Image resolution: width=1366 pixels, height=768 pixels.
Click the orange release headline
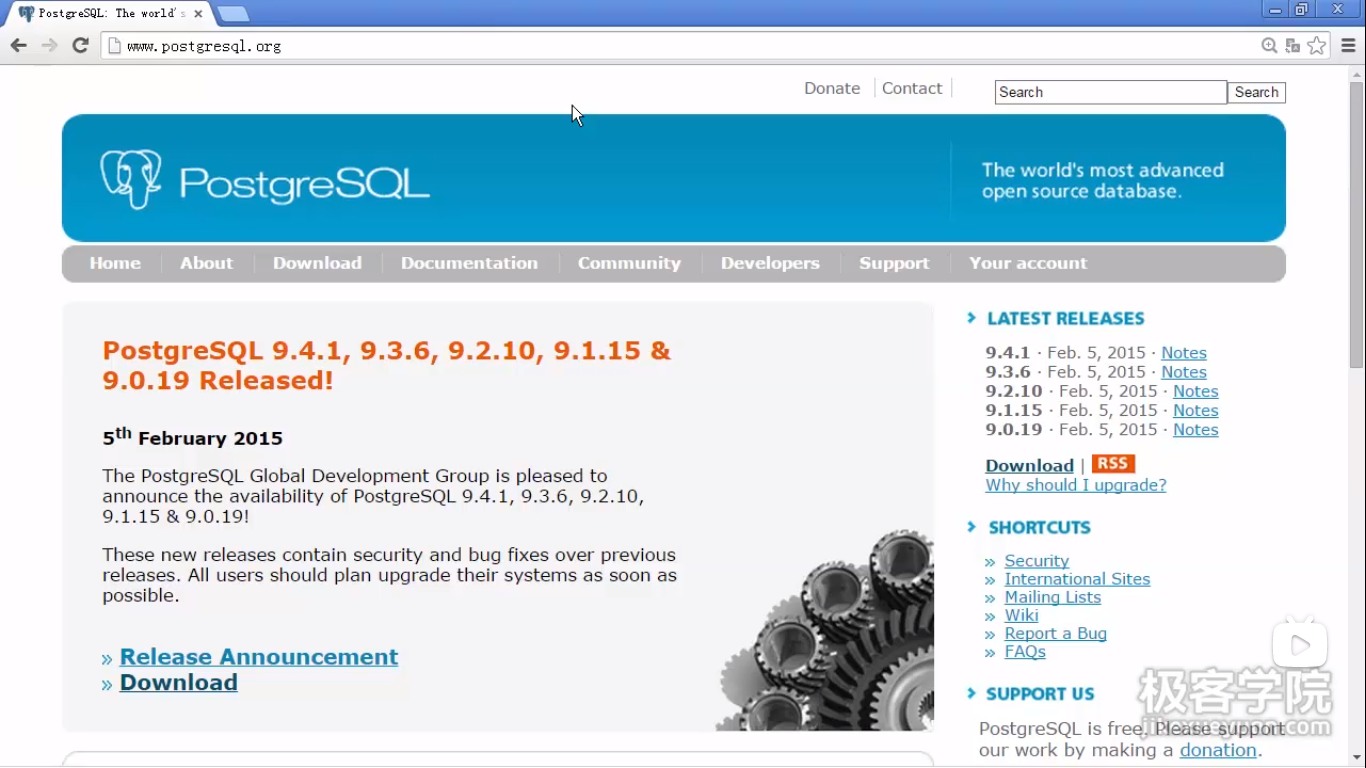[x=386, y=365]
